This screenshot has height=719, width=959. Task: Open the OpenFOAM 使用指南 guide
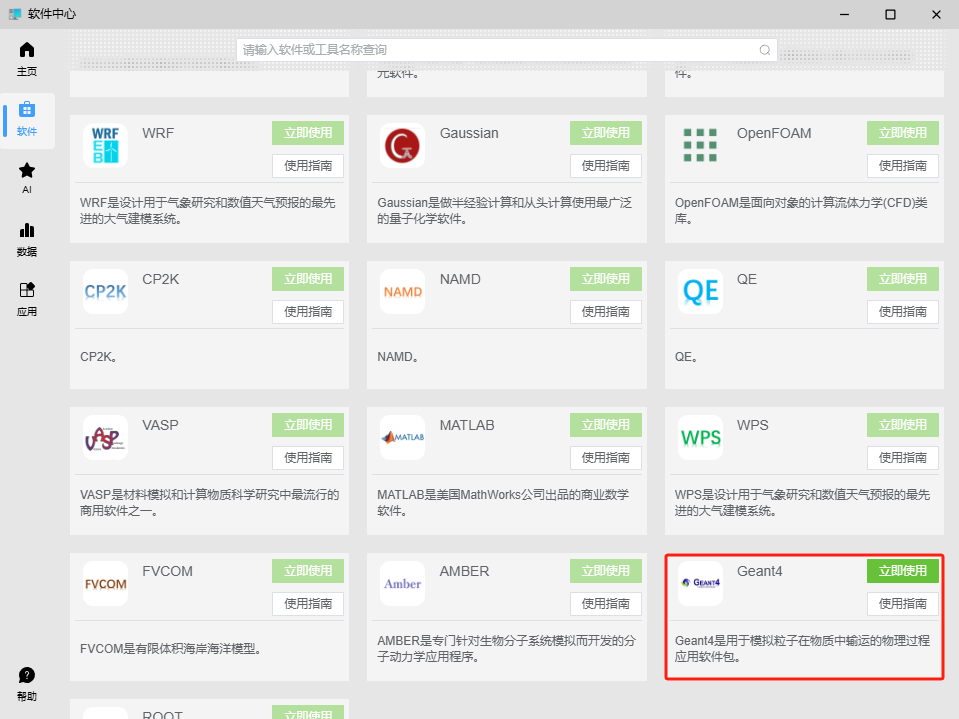pos(903,166)
